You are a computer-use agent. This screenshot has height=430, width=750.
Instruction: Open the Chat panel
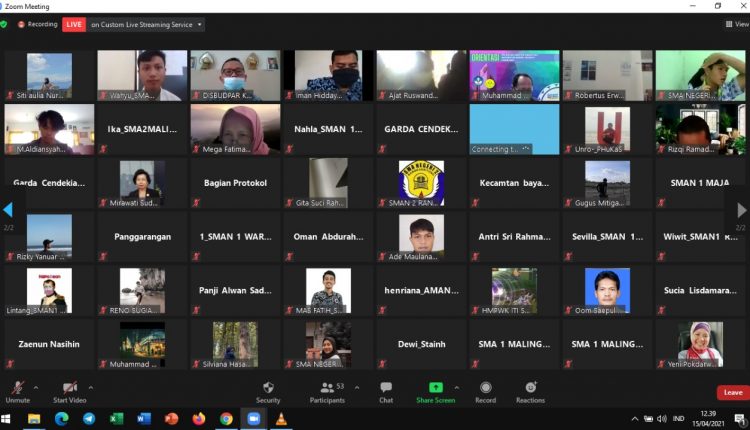[x=386, y=390]
